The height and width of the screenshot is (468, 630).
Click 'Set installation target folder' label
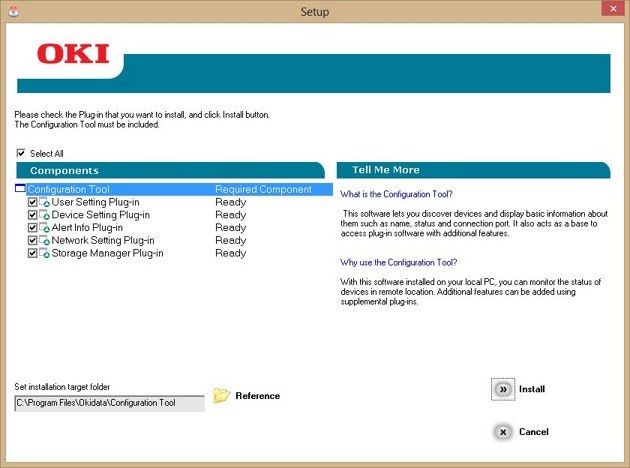coord(62,387)
